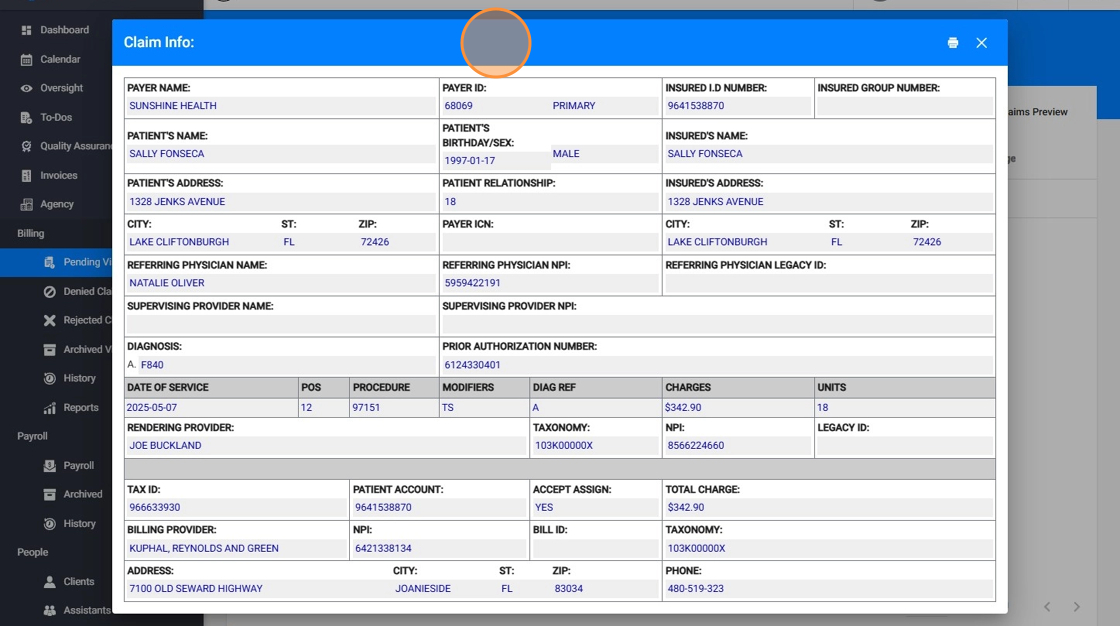Click the Tax ID 966633930 value
Image resolution: width=1120 pixels, height=626 pixels.
pos(154,507)
